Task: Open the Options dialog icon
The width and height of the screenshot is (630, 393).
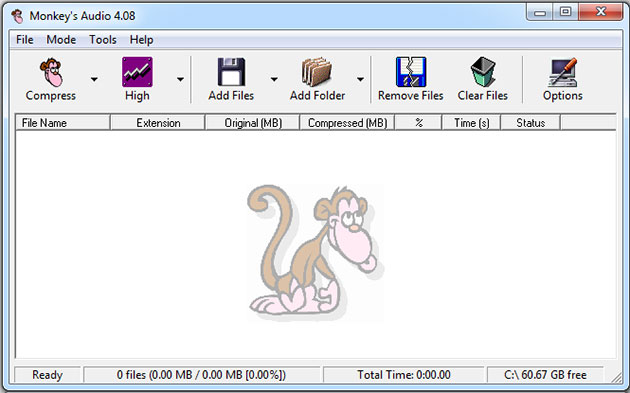Action: pyautogui.click(x=562, y=72)
